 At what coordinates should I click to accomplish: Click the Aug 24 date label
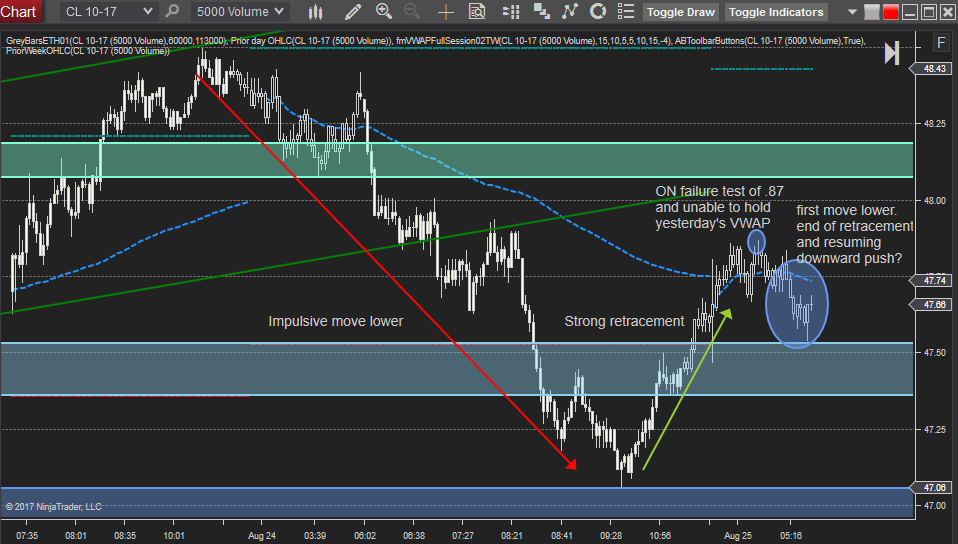[262, 535]
